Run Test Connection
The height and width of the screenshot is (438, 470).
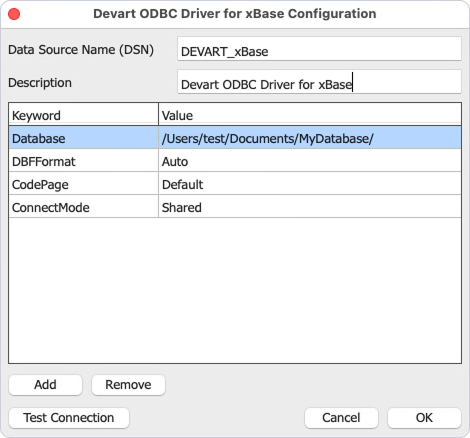(69, 418)
